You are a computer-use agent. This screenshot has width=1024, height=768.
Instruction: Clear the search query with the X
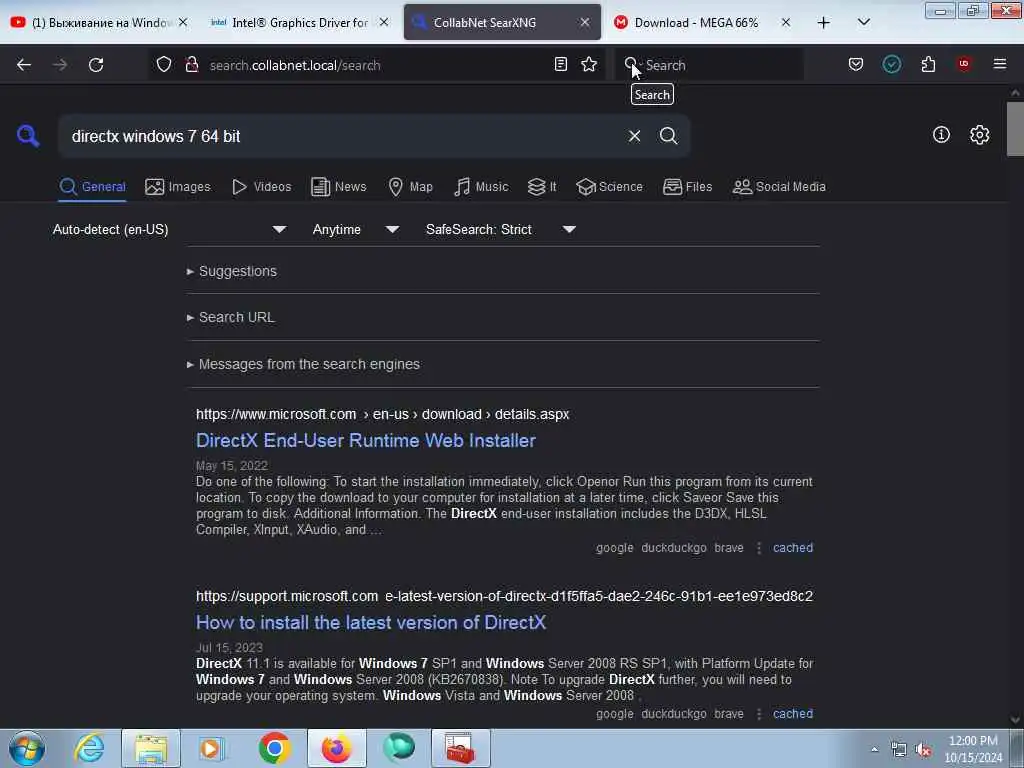634,136
